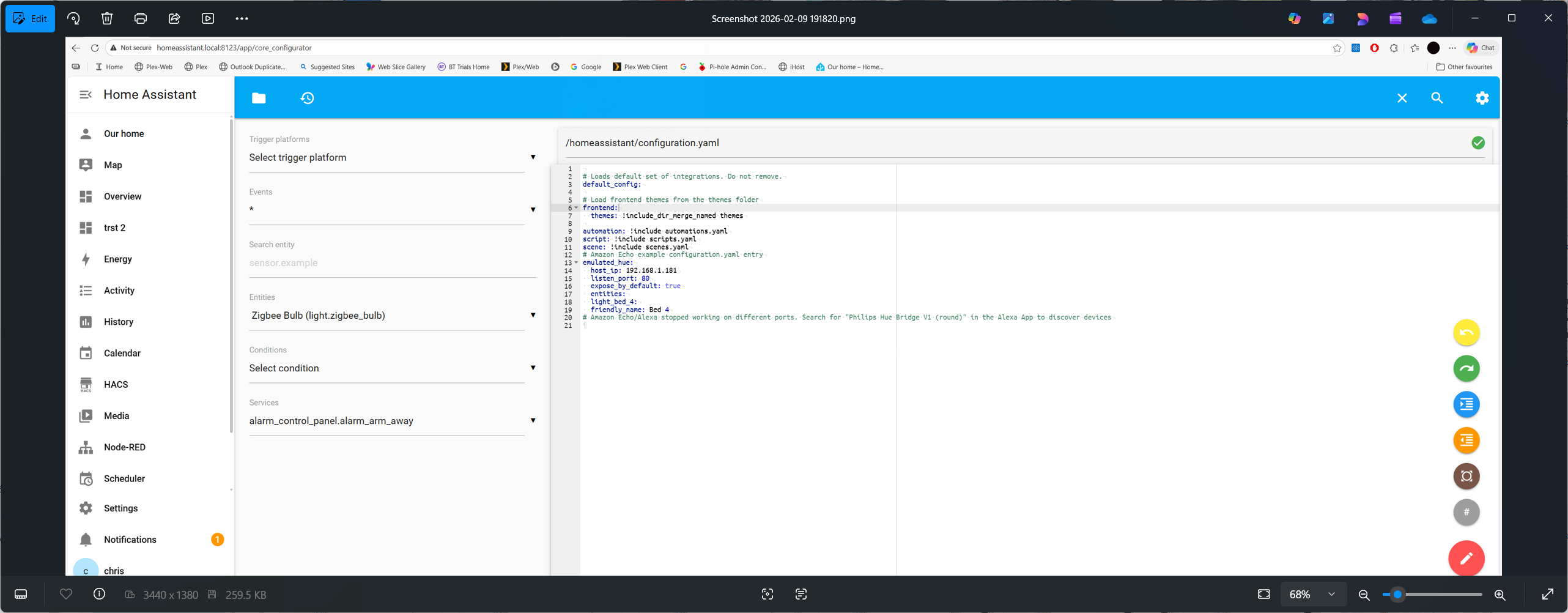The height and width of the screenshot is (613, 1568).
Task: Open the configurator settings gear
Action: [1482, 98]
